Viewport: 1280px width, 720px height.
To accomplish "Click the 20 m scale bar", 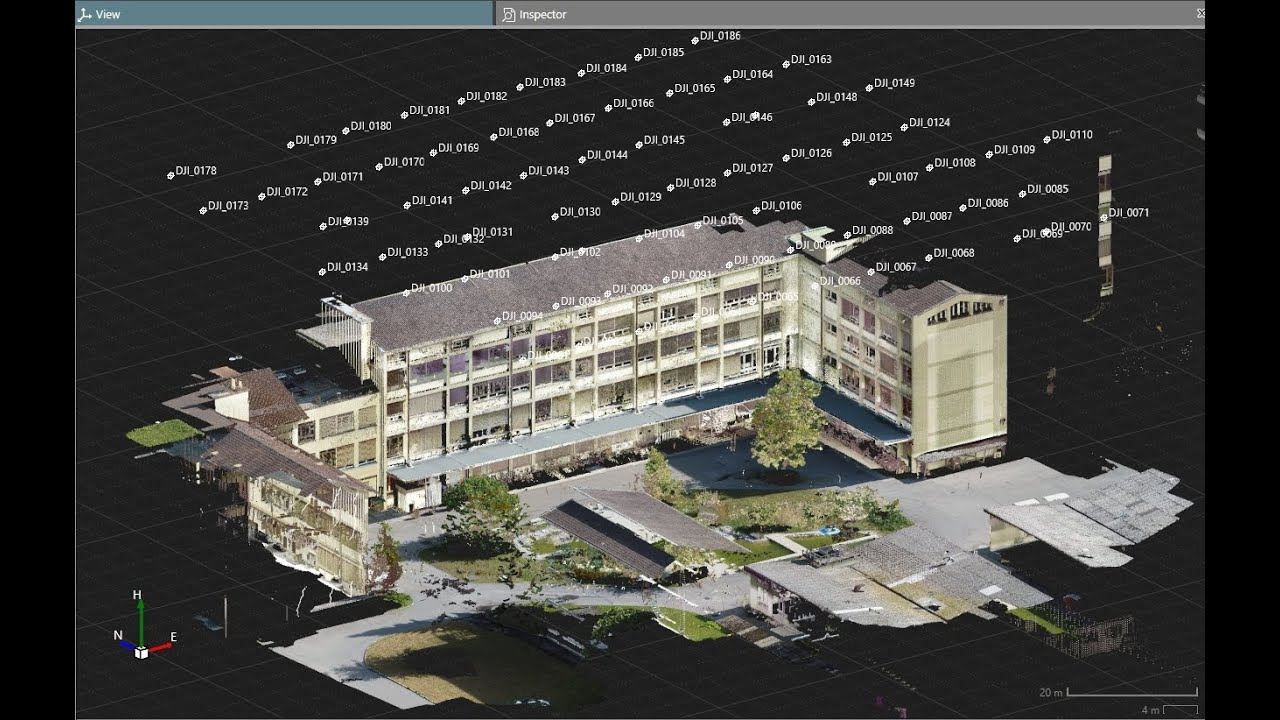I will (1131, 692).
